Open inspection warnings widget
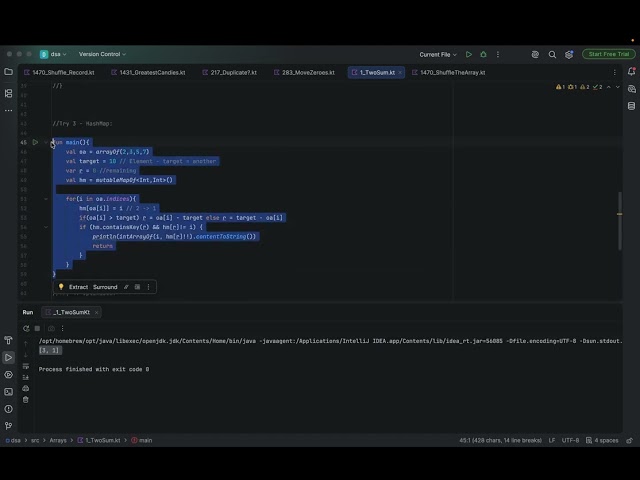 pyautogui.click(x=579, y=87)
